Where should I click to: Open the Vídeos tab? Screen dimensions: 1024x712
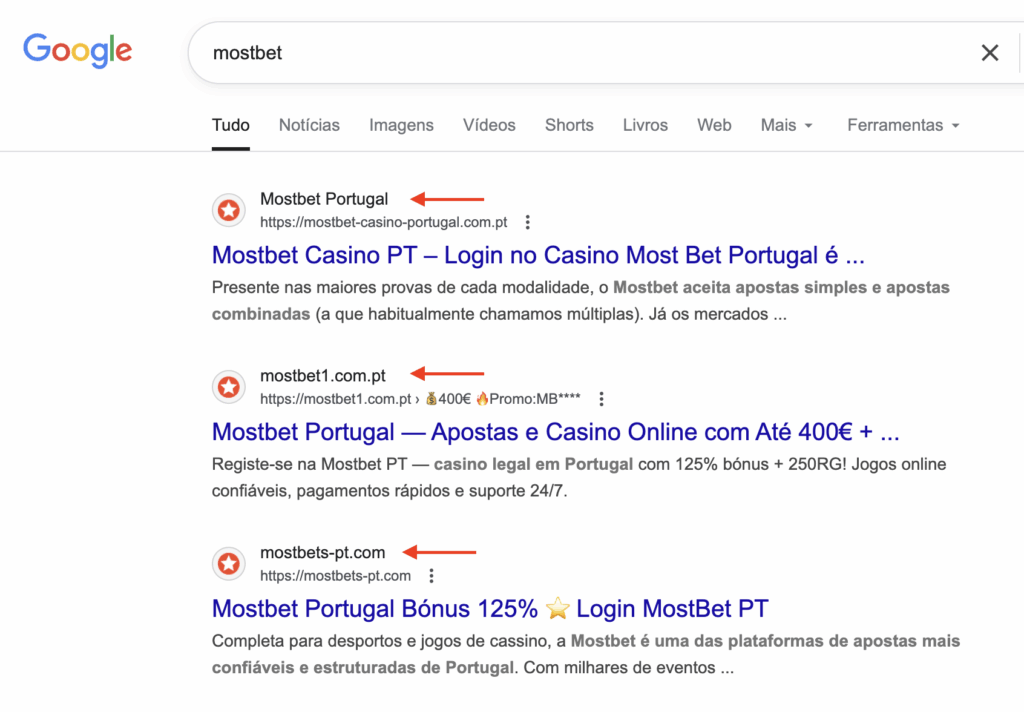pyautogui.click(x=489, y=125)
